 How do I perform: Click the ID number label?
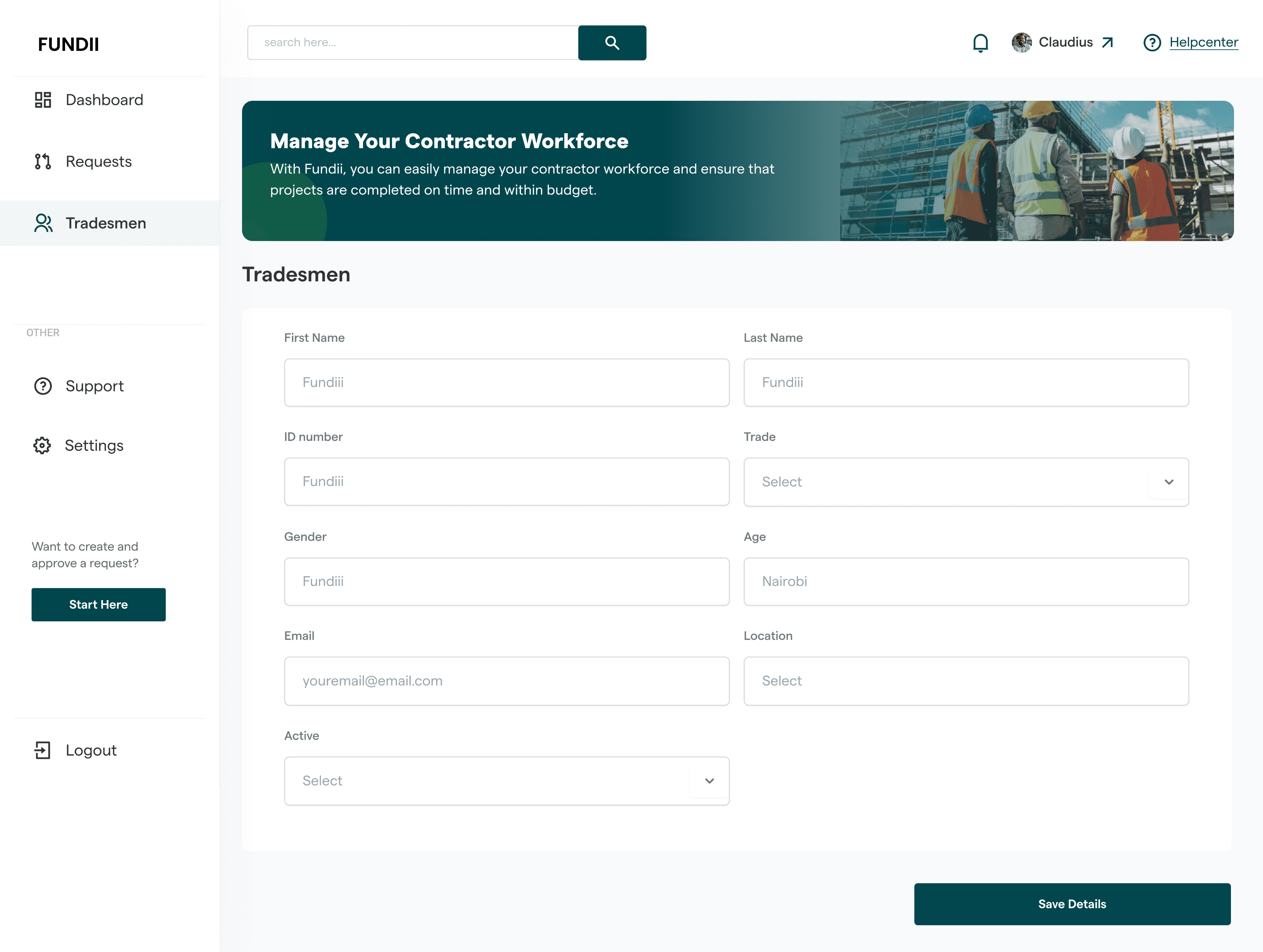[314, 437]
